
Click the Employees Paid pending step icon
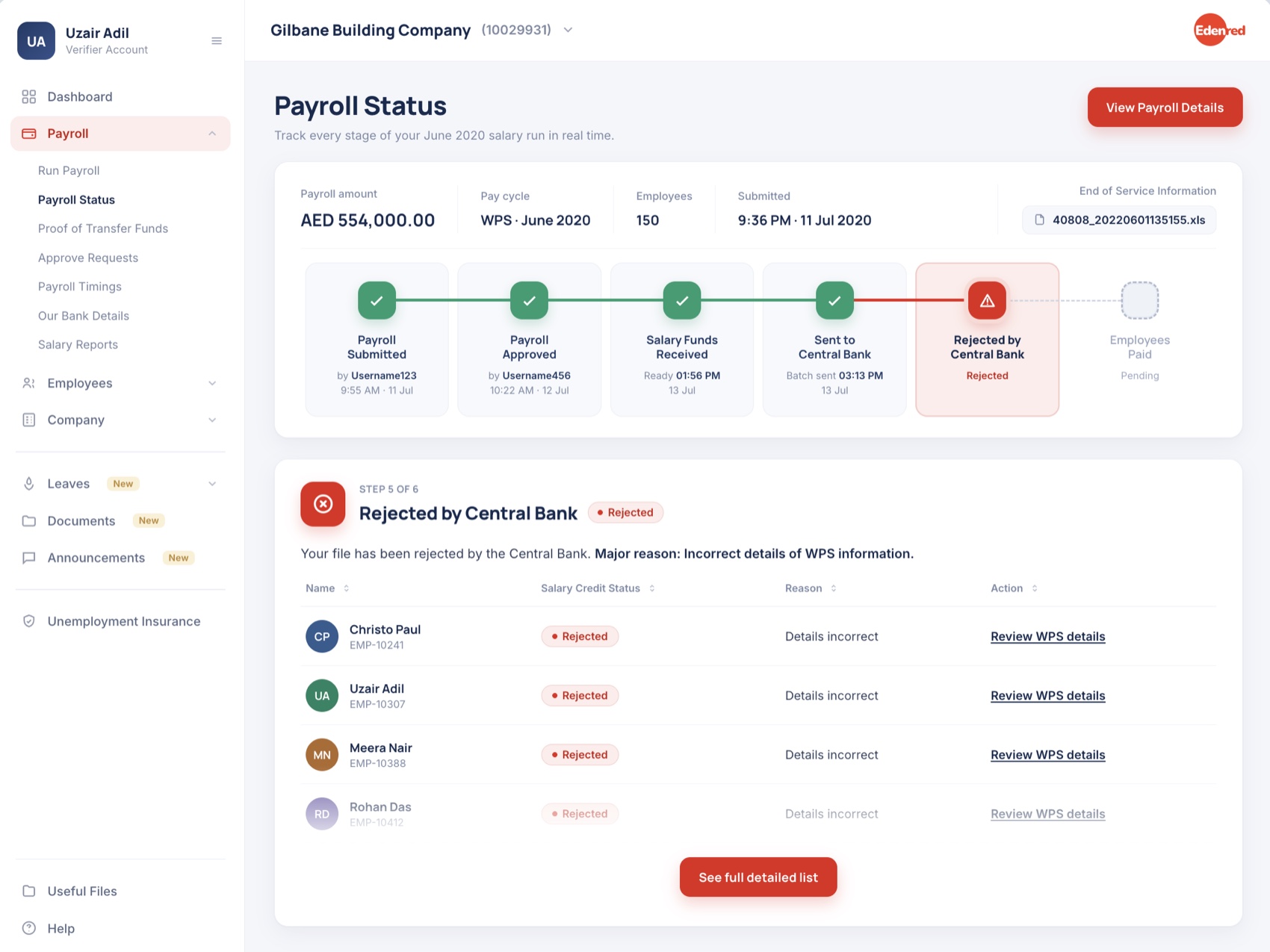point(1140,300)
